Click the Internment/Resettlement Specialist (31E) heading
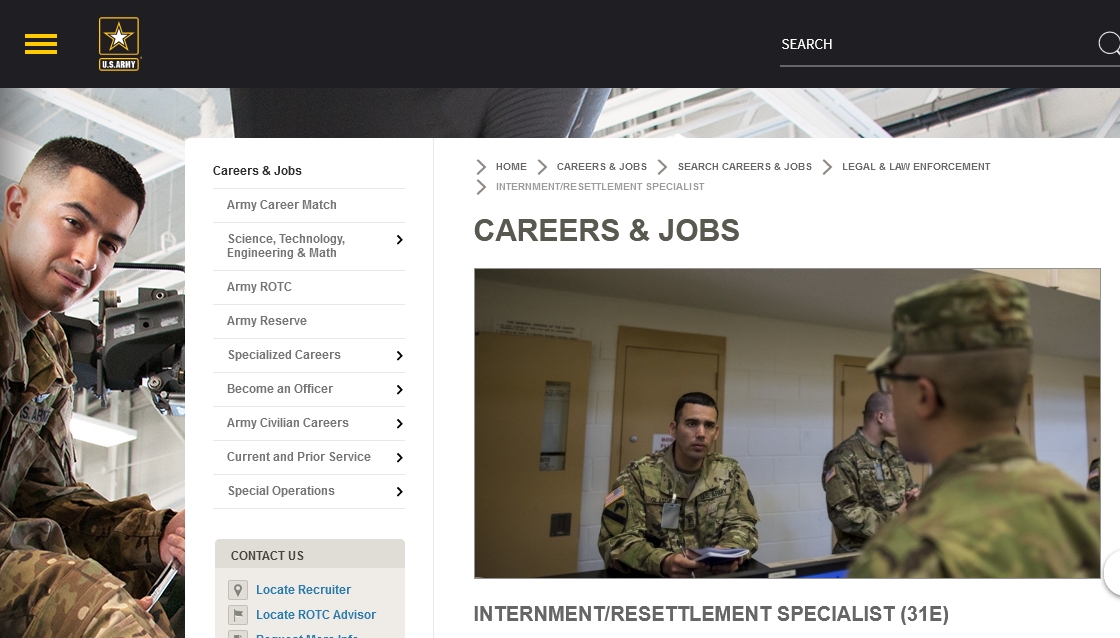 [711, 614]
